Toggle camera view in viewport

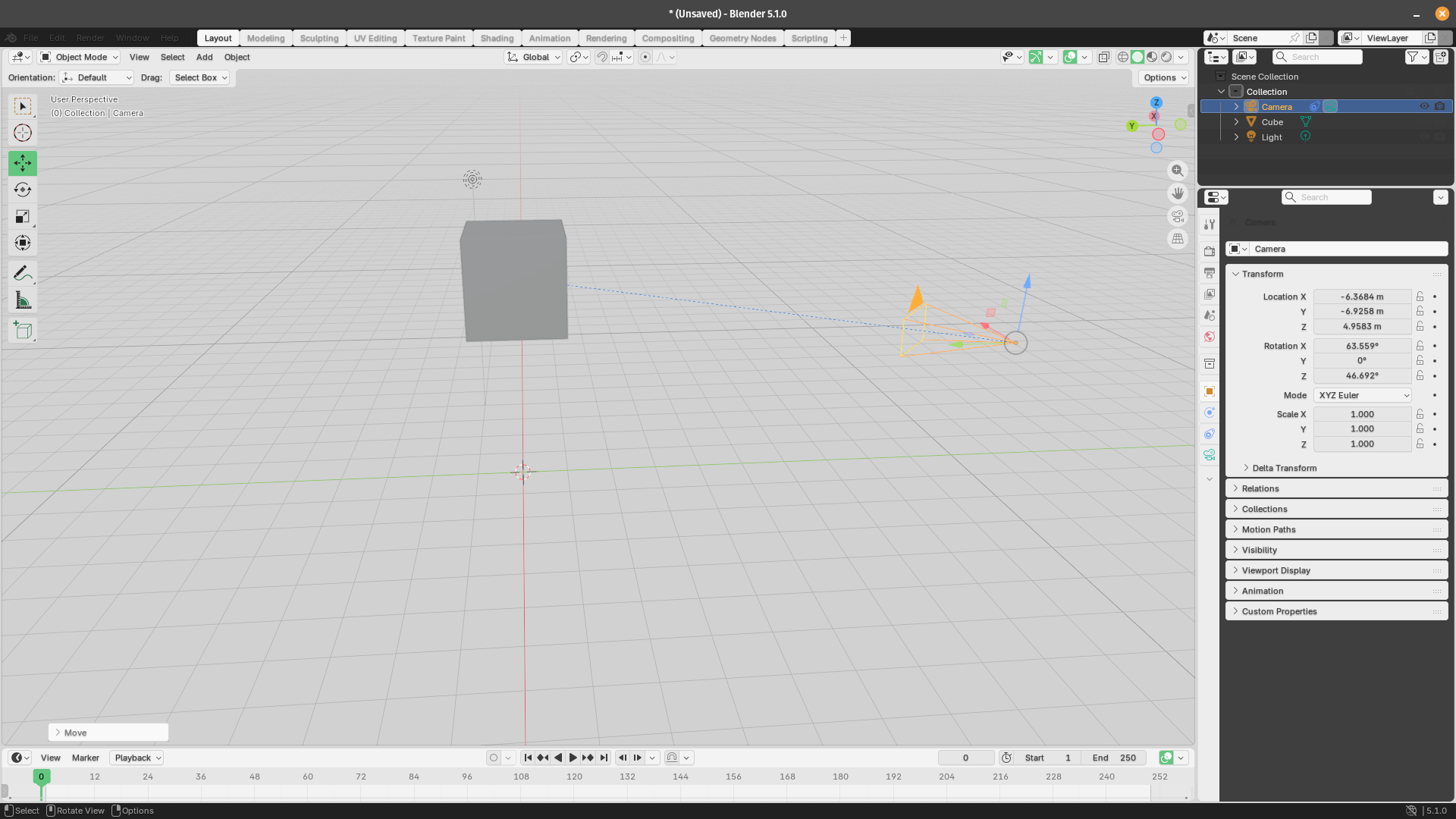click(1178, 216)
